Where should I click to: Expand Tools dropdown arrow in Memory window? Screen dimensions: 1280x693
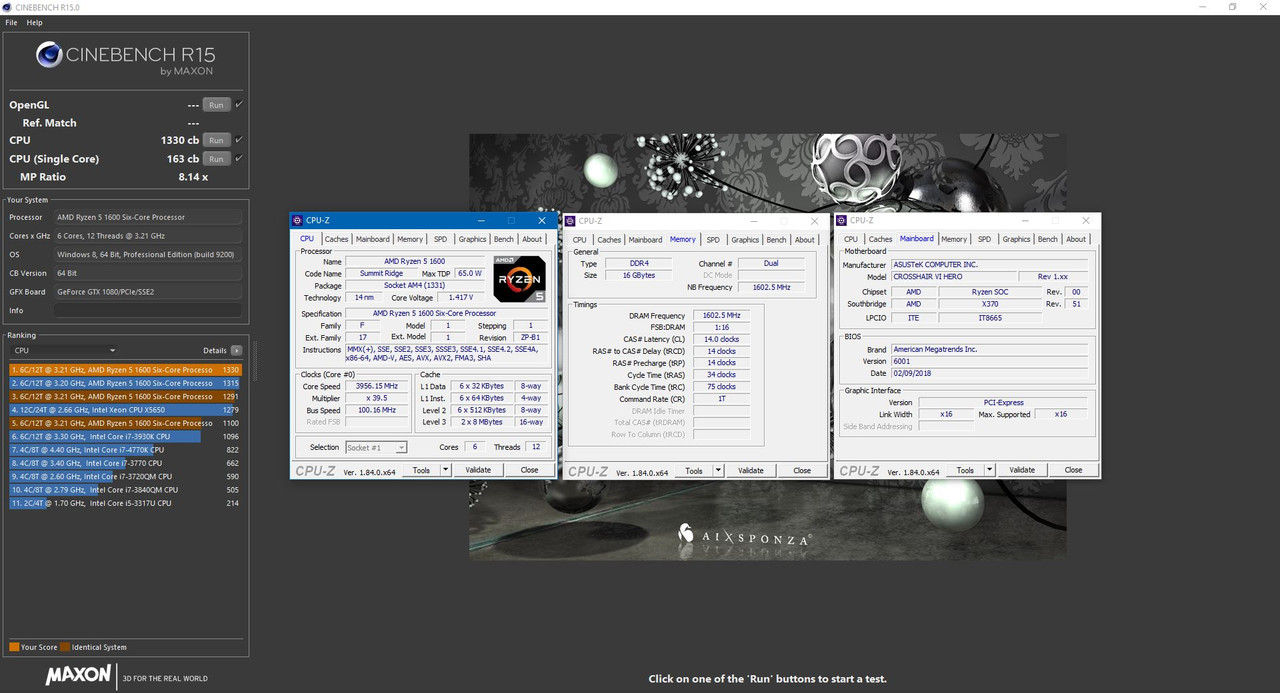click(718, 470)
